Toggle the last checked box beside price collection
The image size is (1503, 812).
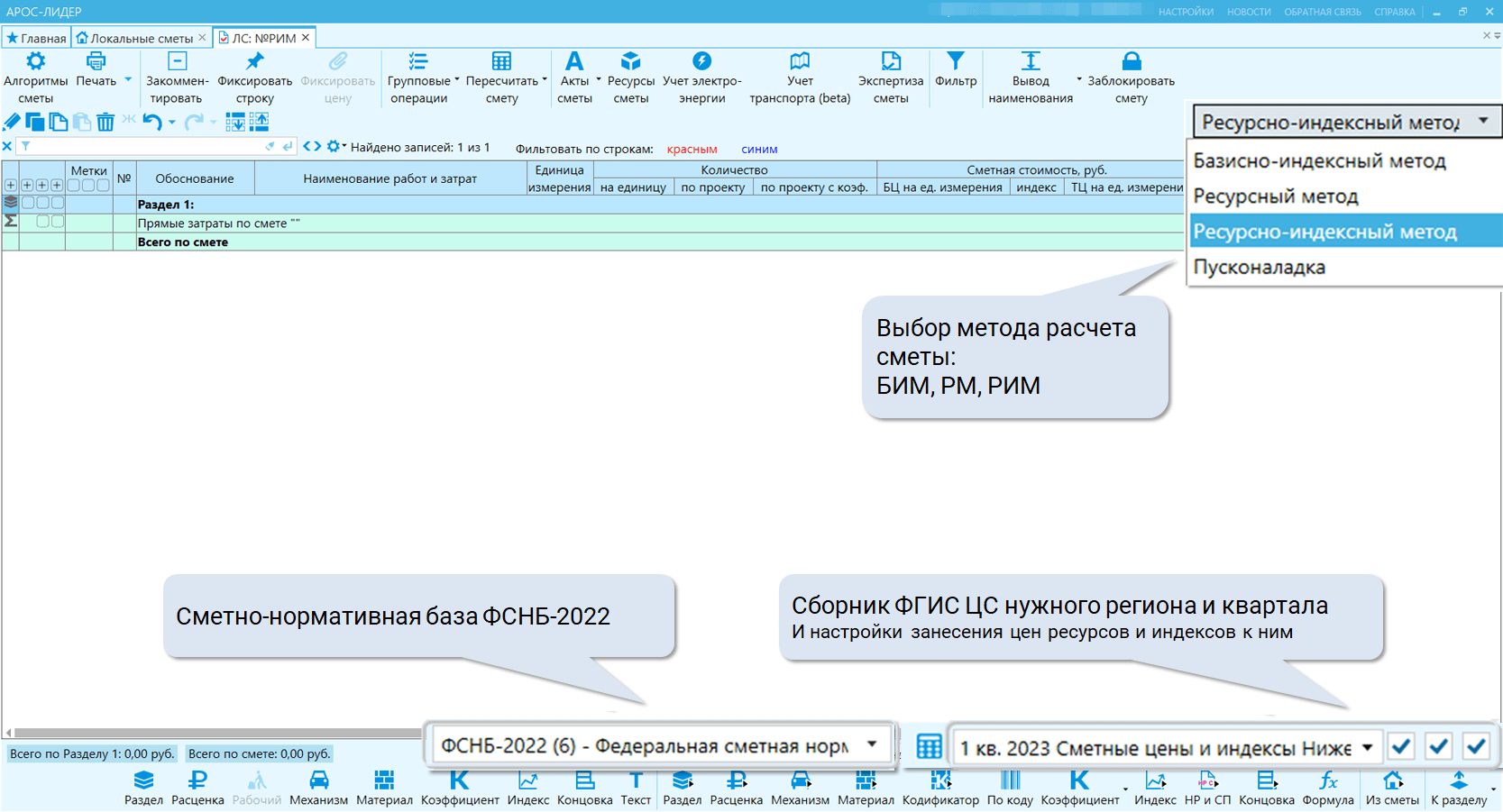[x=1476, y=746]
